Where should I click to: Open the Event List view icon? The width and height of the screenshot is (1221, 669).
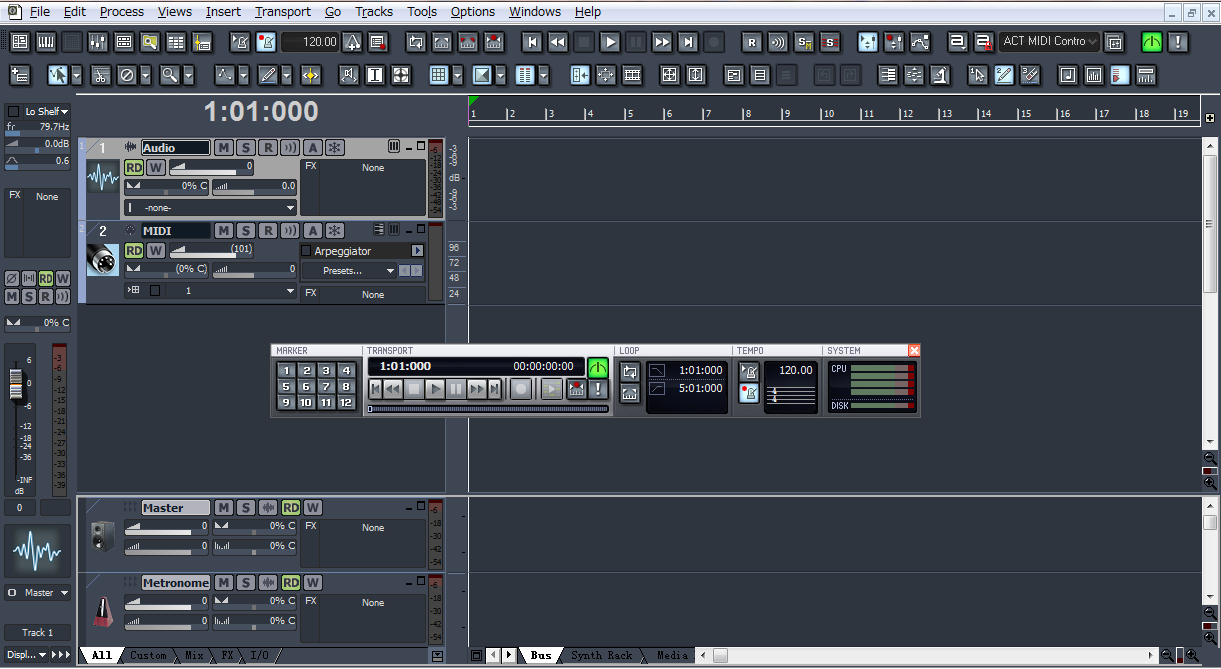tap(176, 42)
